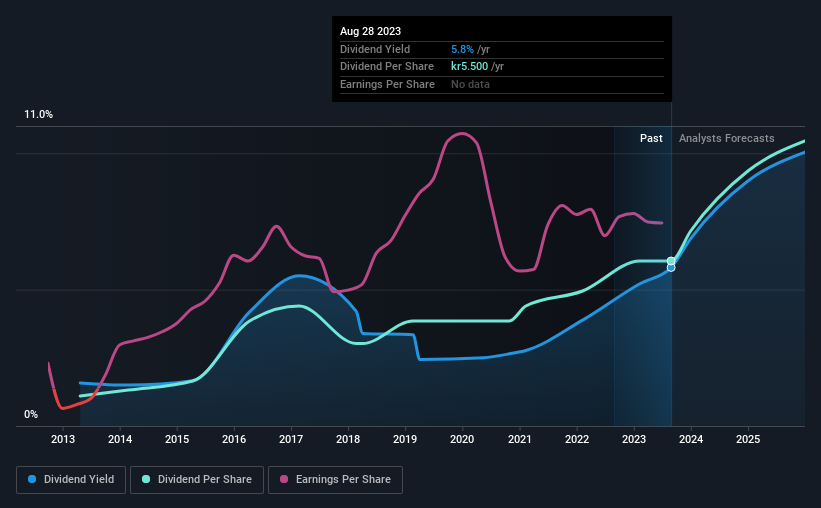Click the 2016 x-axis label
This screenshot has width=821, height=508.
click(x=234, y=439)
